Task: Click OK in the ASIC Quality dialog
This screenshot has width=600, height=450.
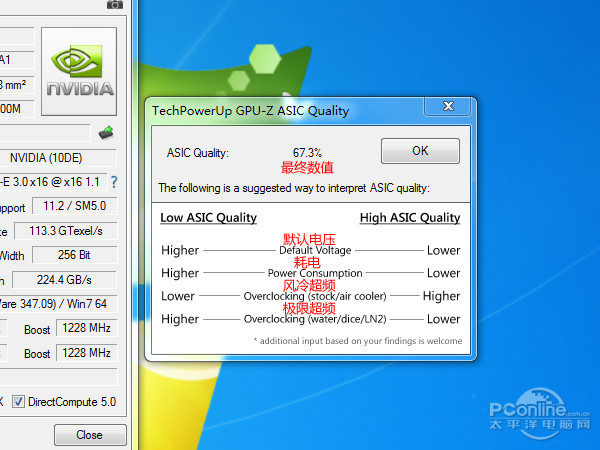Action: tap(420, 151)
